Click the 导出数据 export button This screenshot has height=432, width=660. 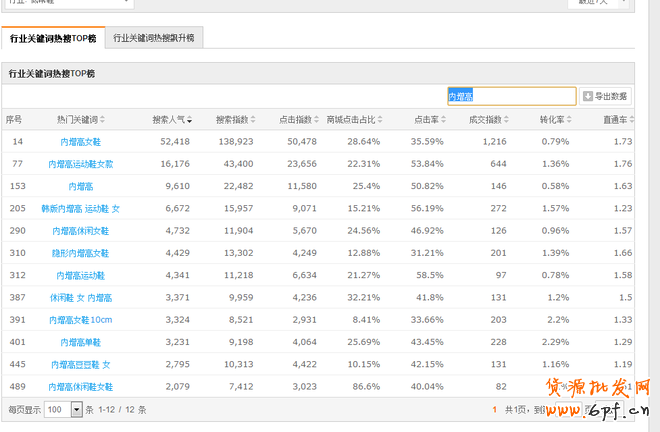[x=606, y=96]
